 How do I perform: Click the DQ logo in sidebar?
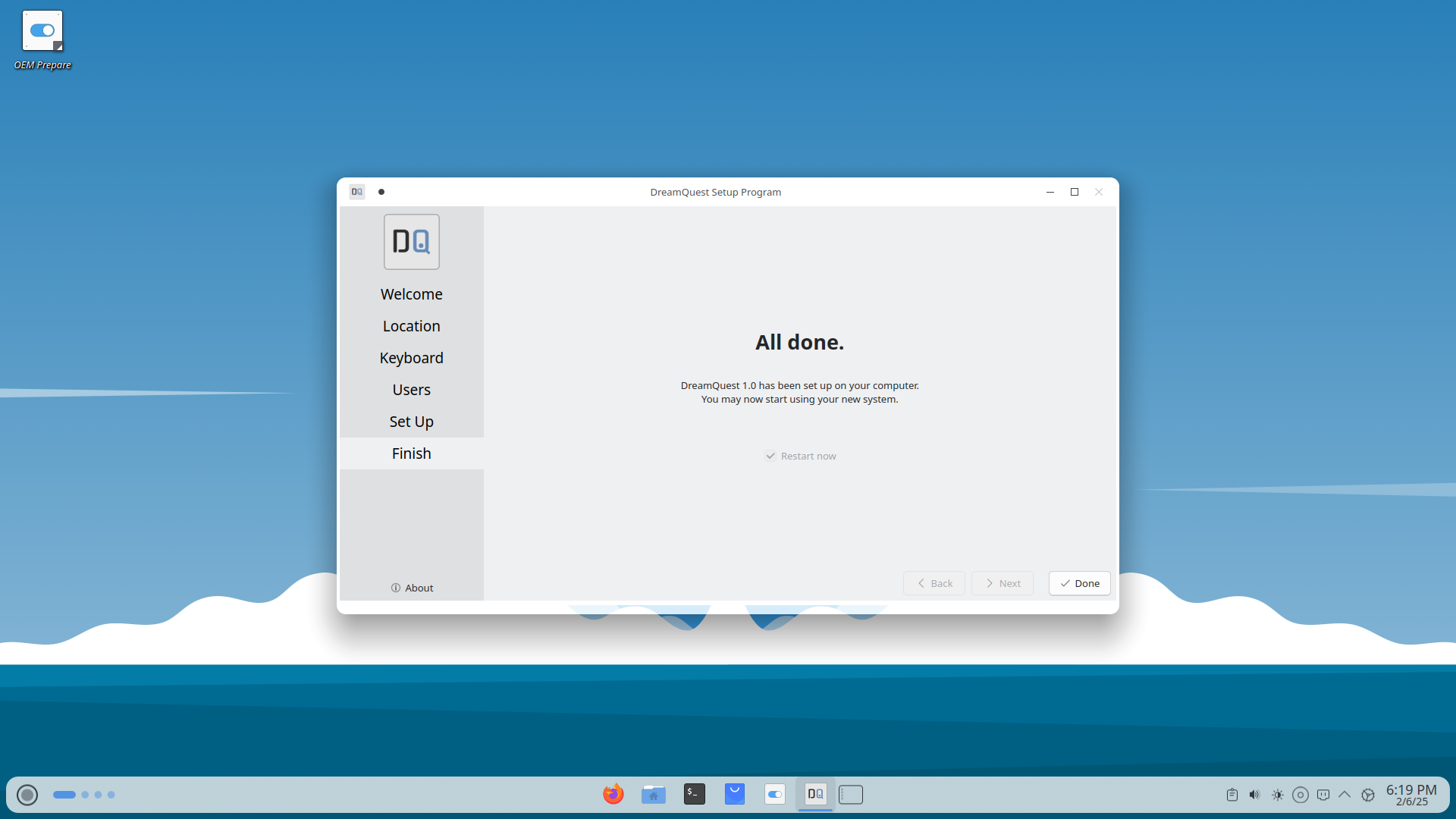[x=411, y=242]
